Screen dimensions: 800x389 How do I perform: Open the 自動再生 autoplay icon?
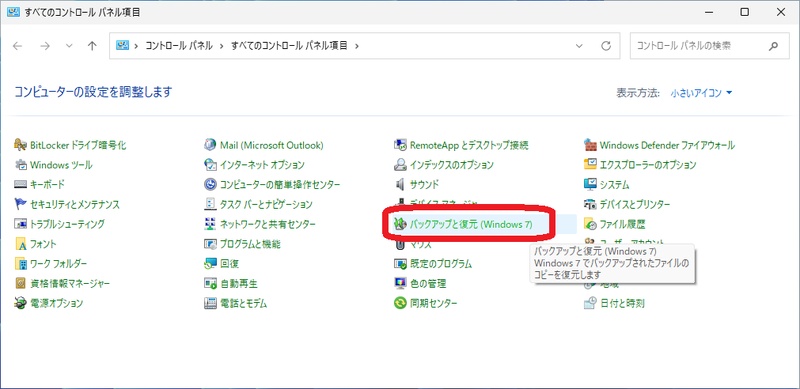pos(211,283)
